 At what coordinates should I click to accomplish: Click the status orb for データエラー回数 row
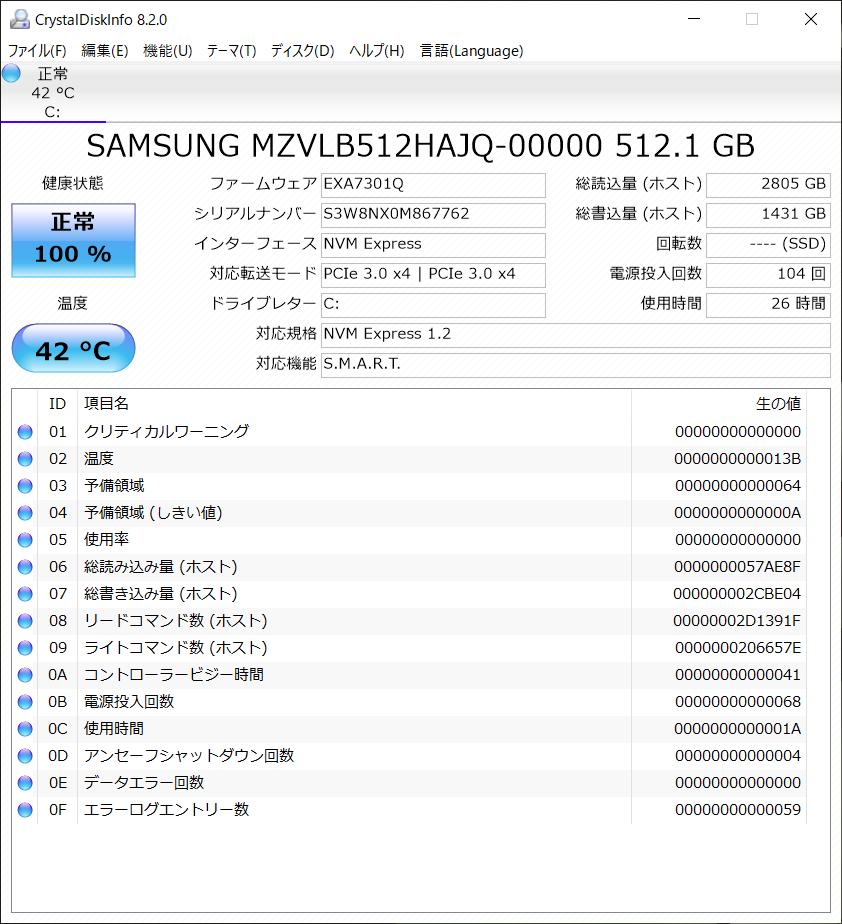pos(25,783)
